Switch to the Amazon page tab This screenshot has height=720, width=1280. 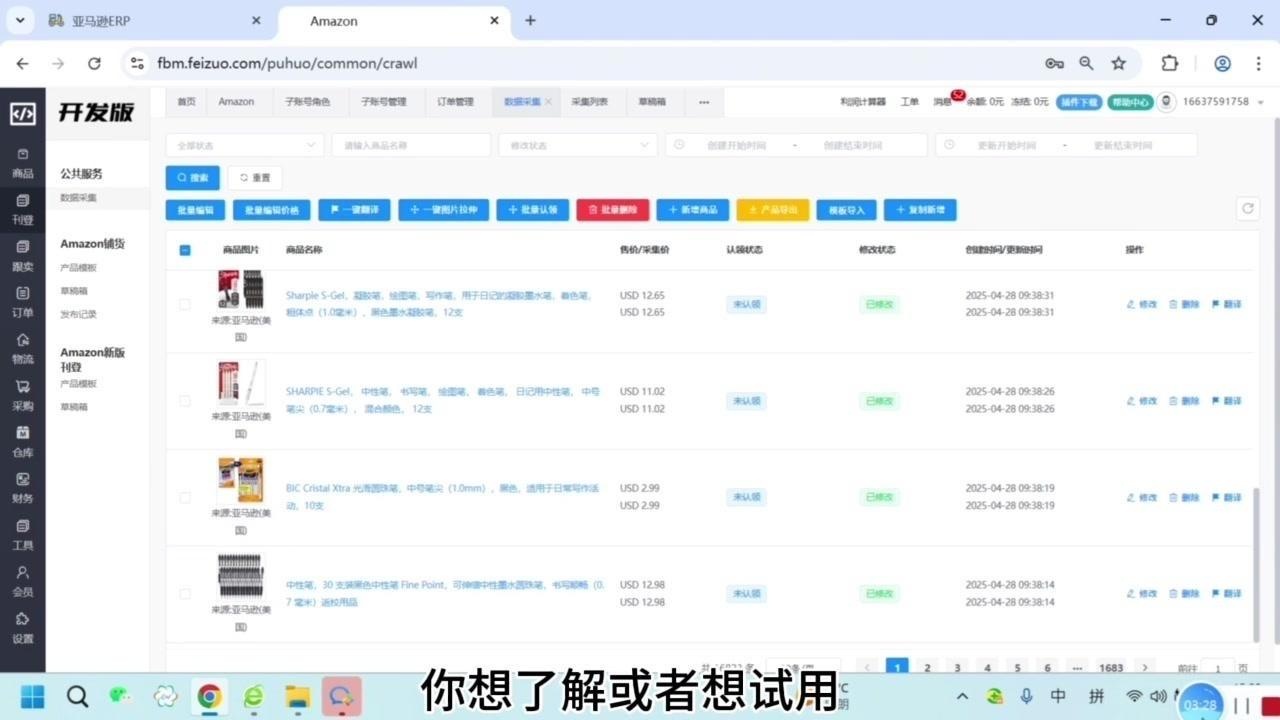236,102
